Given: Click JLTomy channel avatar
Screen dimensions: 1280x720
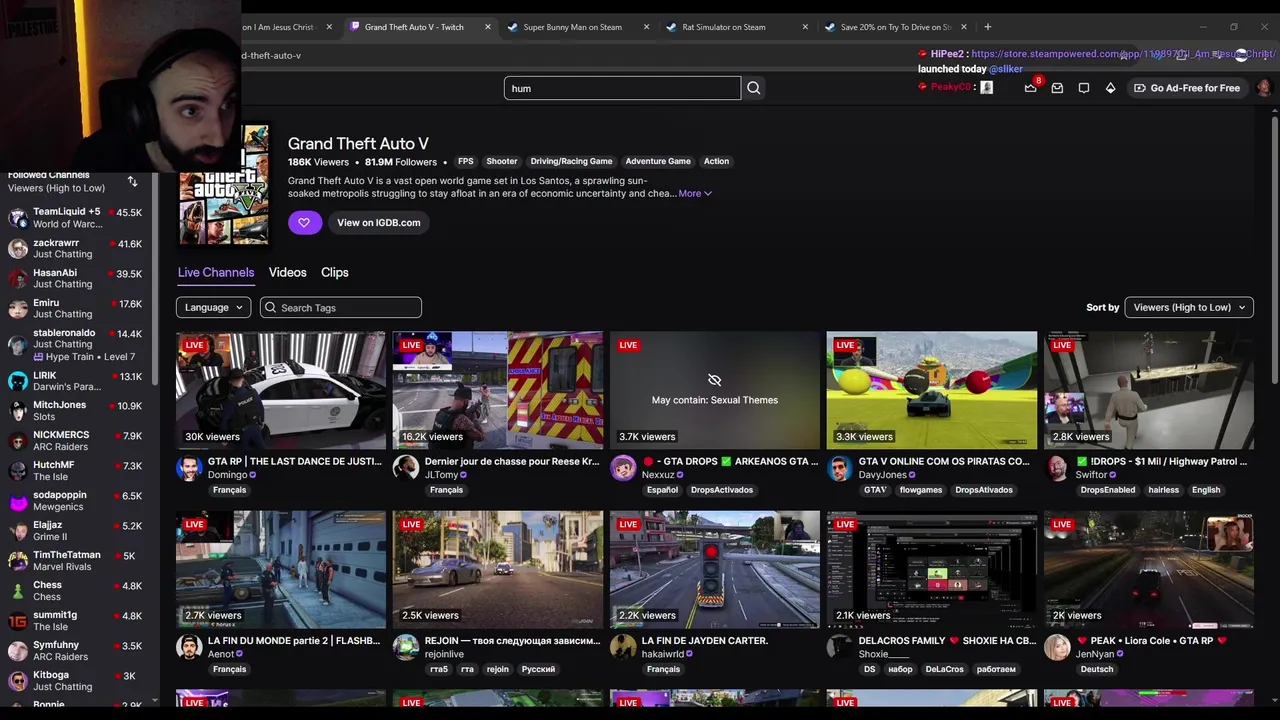Looking at the screenshot, I should pos(406,468).
